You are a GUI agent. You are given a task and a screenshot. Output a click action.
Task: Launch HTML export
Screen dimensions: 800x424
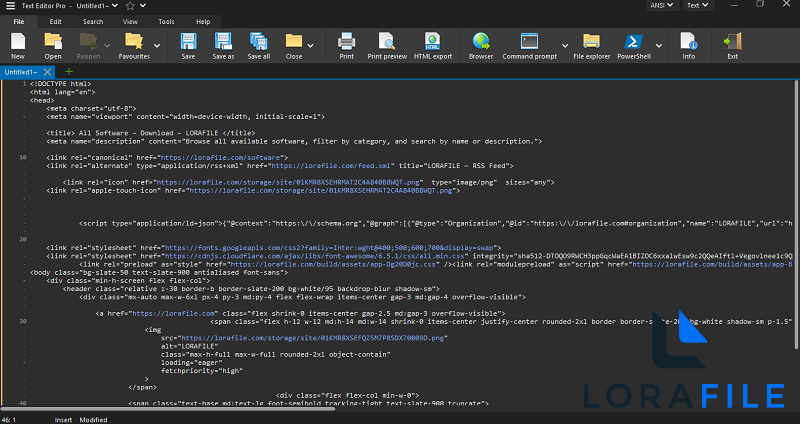click(433, 41)
